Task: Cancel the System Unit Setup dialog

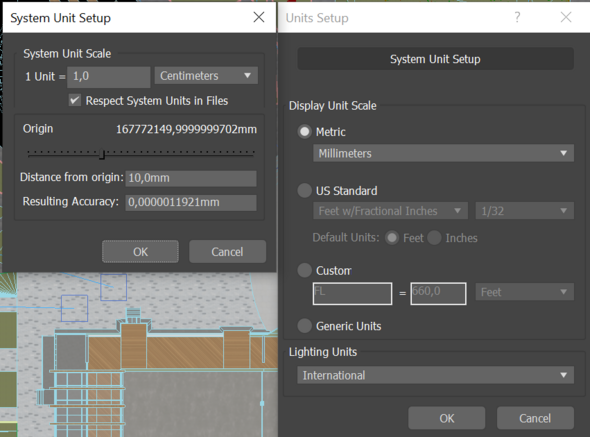Action: coord(227,251)
